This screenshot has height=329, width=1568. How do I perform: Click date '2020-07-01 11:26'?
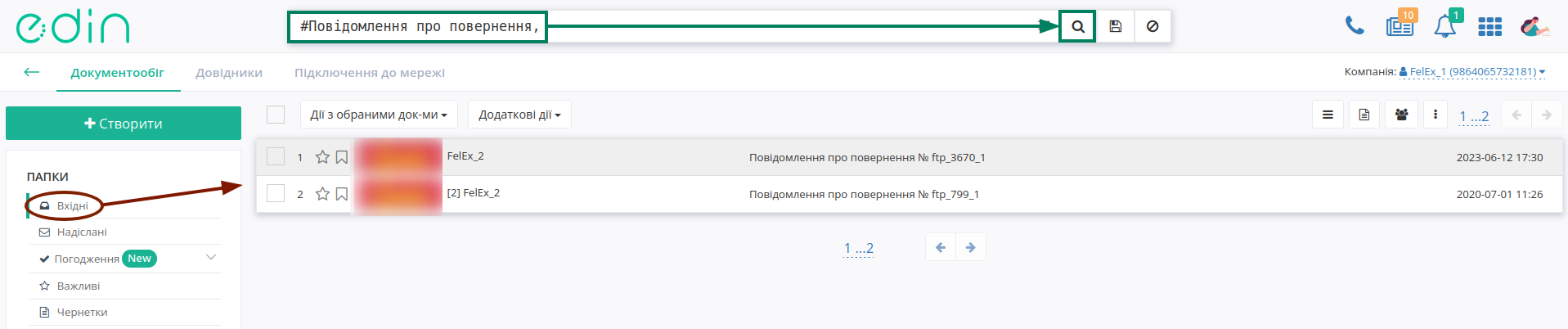(1499, 194)
